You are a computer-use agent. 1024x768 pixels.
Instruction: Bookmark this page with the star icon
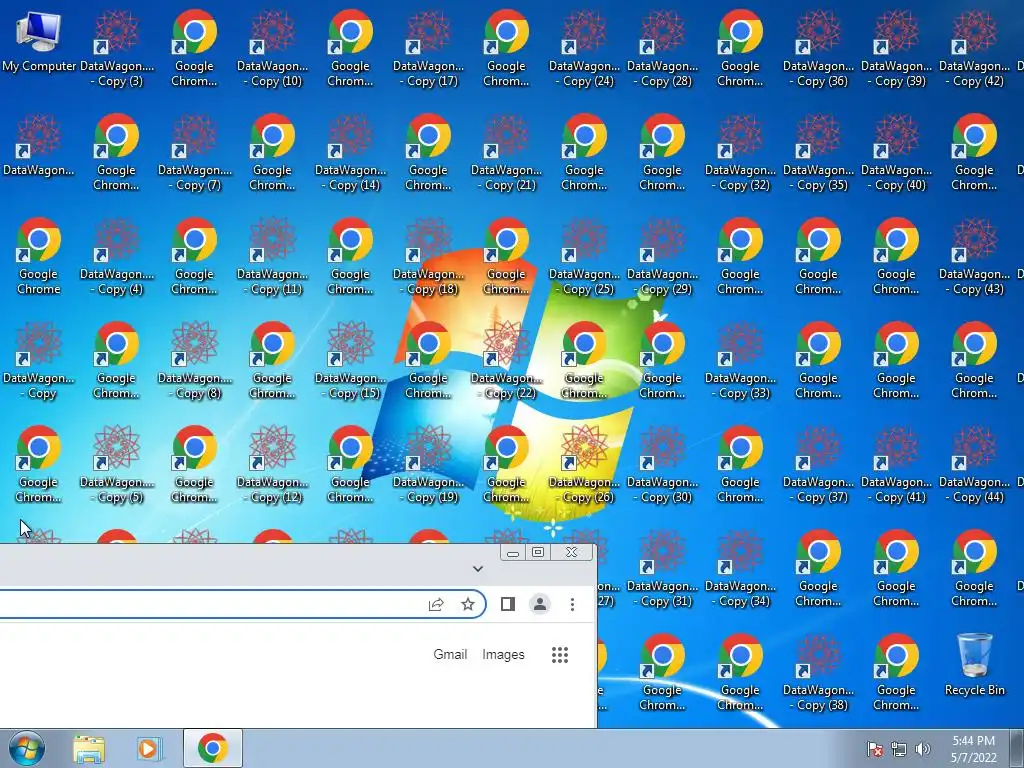tap(468, 604)
